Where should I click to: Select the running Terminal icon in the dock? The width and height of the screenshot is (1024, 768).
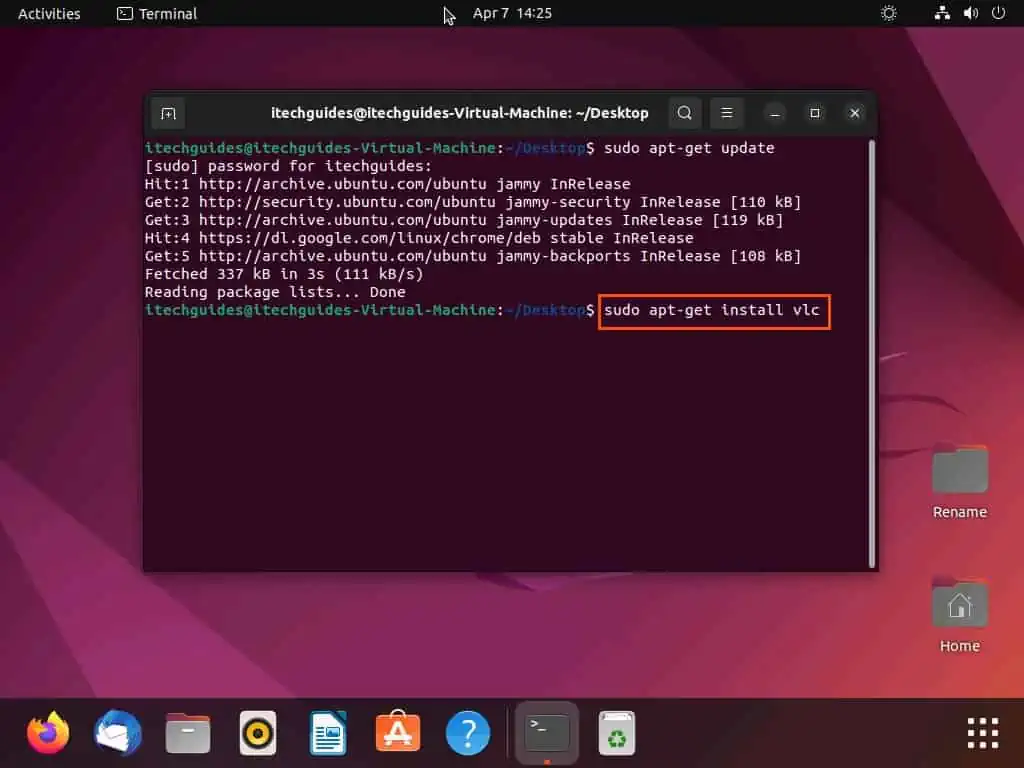tap(546, 733)
